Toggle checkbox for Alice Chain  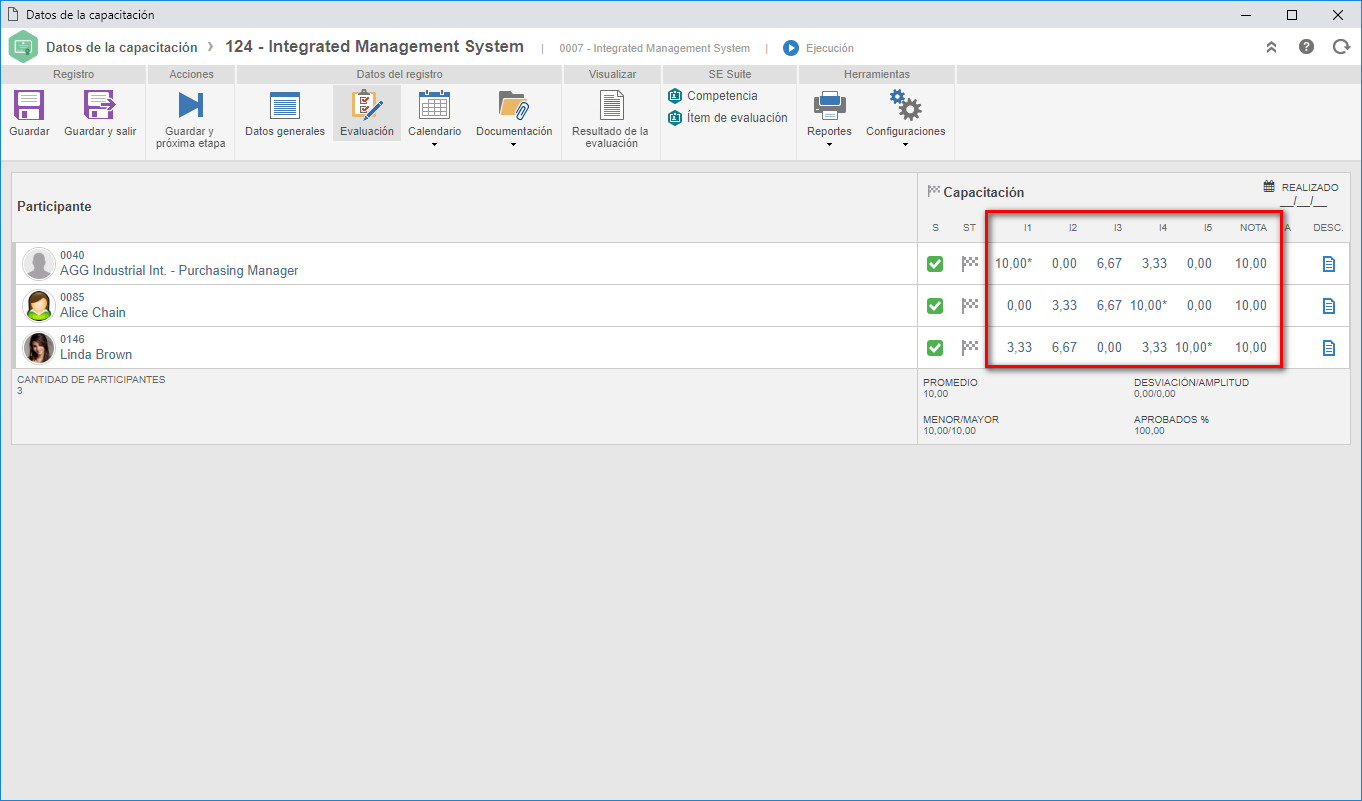(935, 306)
